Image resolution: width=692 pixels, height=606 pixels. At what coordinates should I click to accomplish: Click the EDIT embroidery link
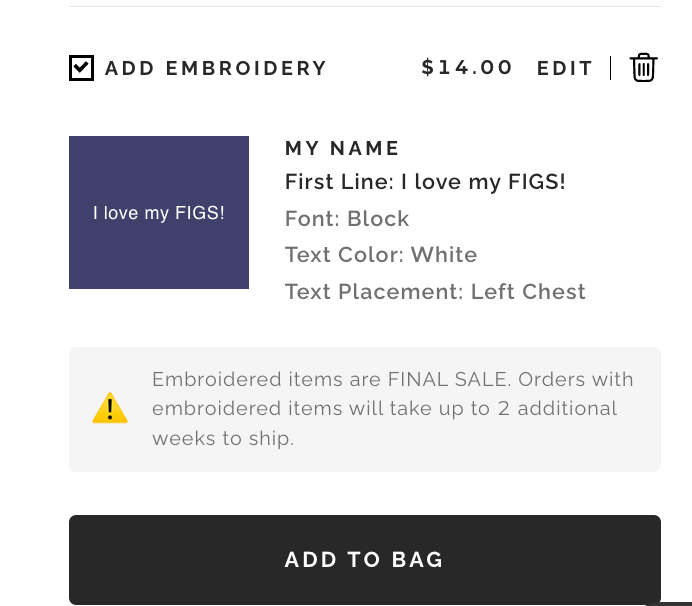pos(565,68)
